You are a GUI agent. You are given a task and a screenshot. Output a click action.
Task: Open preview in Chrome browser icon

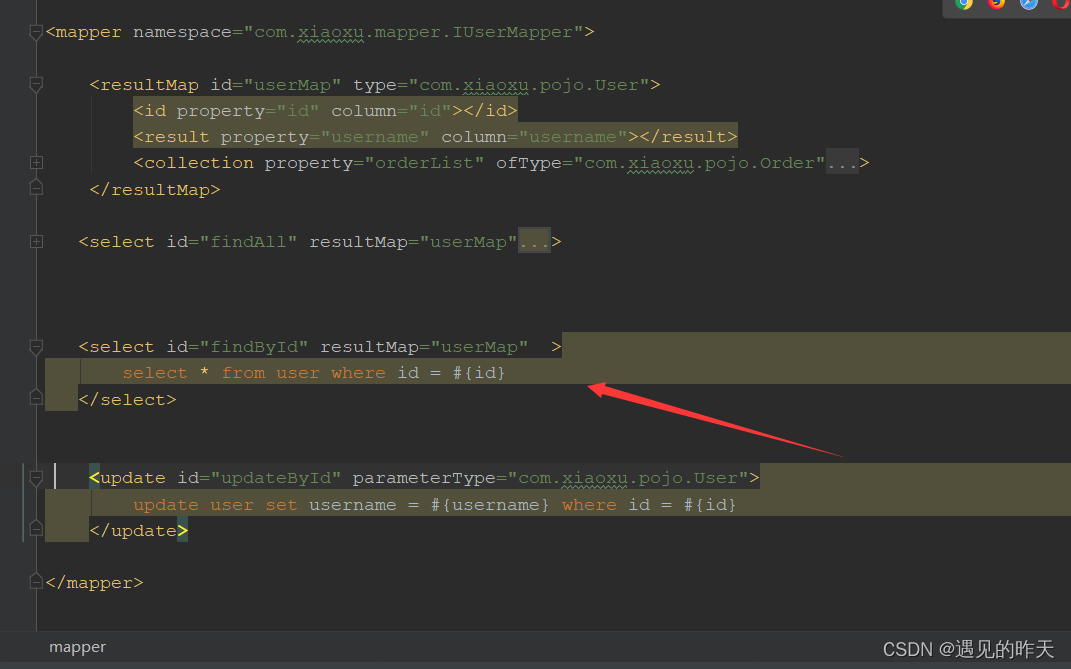coord(964,3)
